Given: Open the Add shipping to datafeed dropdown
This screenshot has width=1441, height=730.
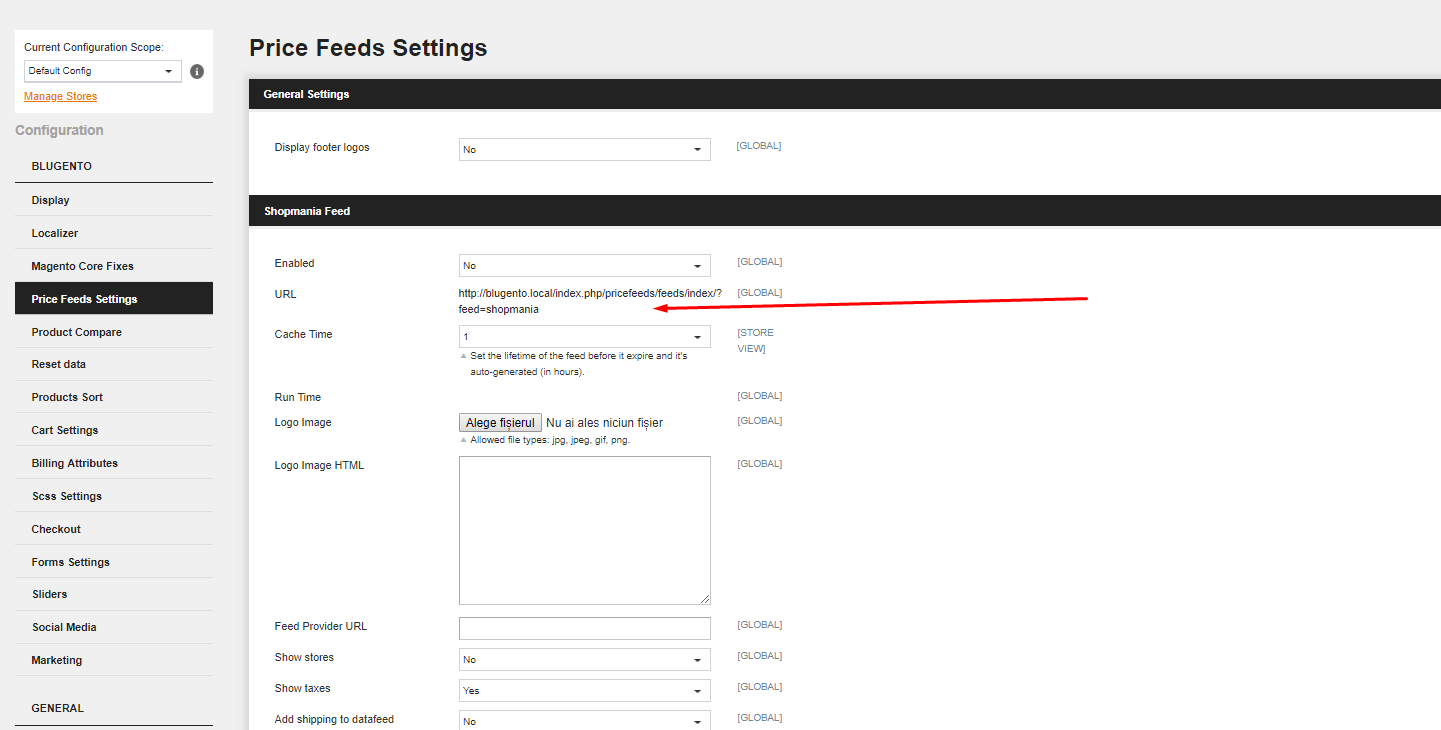Looking at the screenshot, I should point(585,720).
